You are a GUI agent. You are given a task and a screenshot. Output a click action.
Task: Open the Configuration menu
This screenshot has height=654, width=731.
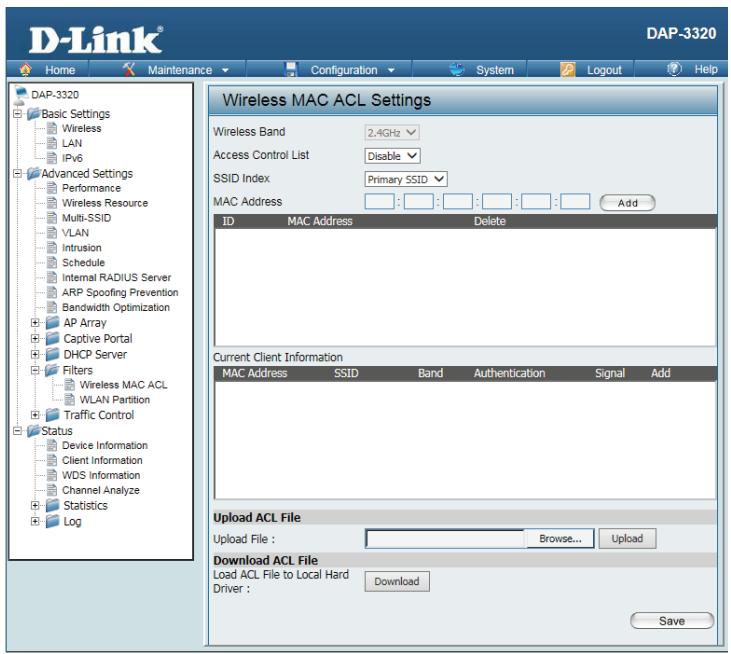pyautogui.click(x=344, y=70)
